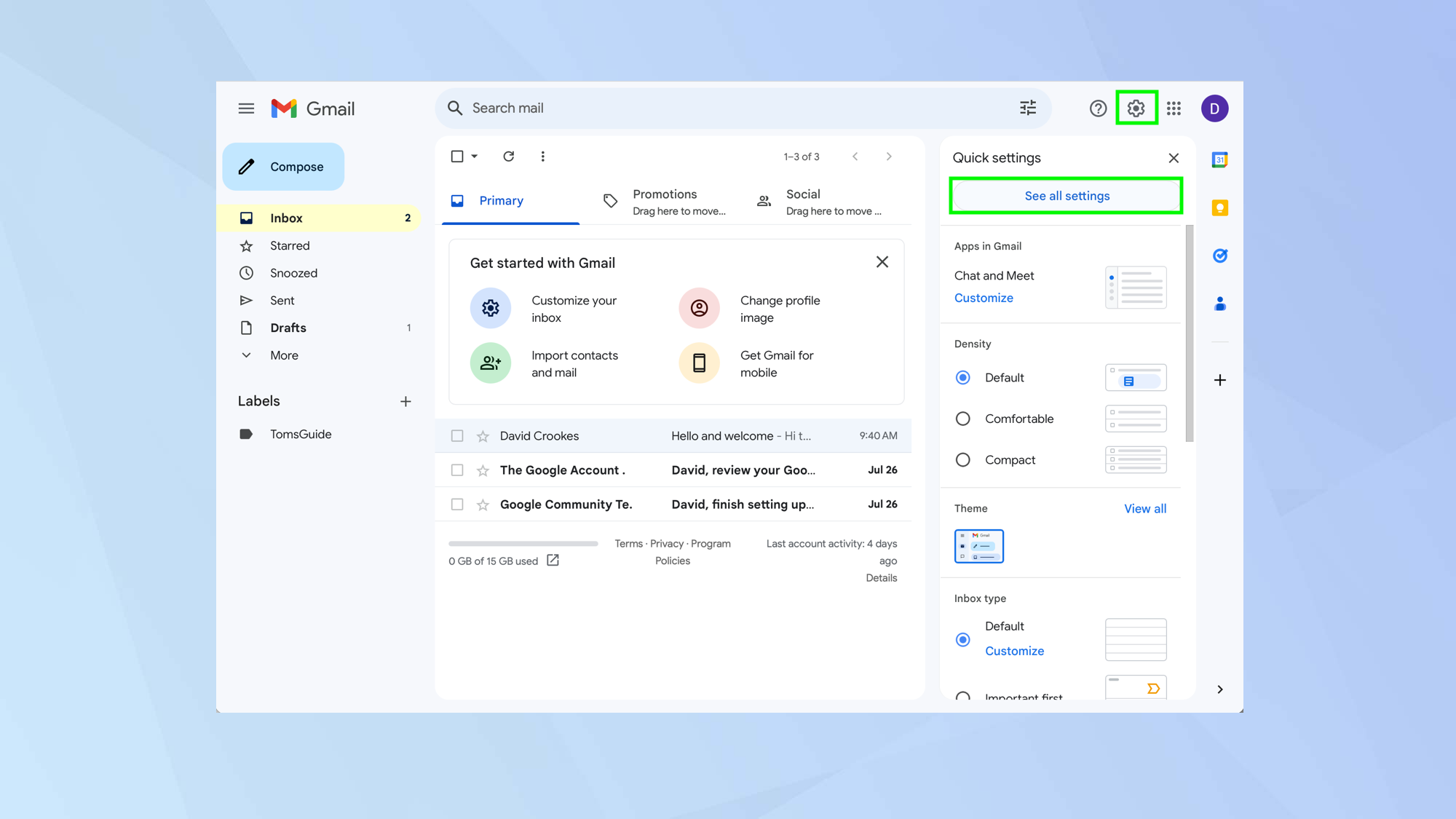Click the Primary tab
The height and width of the screenshot is (819, 1456).
point(500,200)
